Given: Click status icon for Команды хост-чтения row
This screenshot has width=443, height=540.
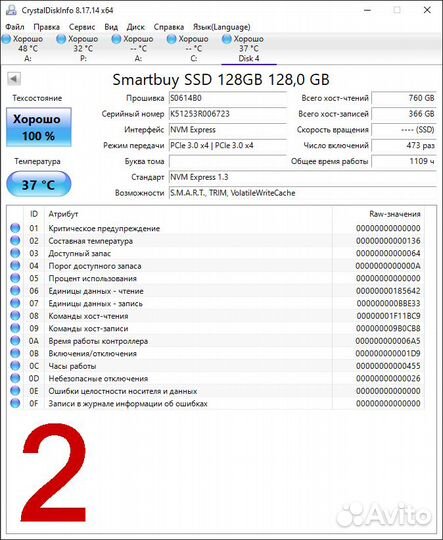Looking at the screenshot, I should click(x=15, y=316).
